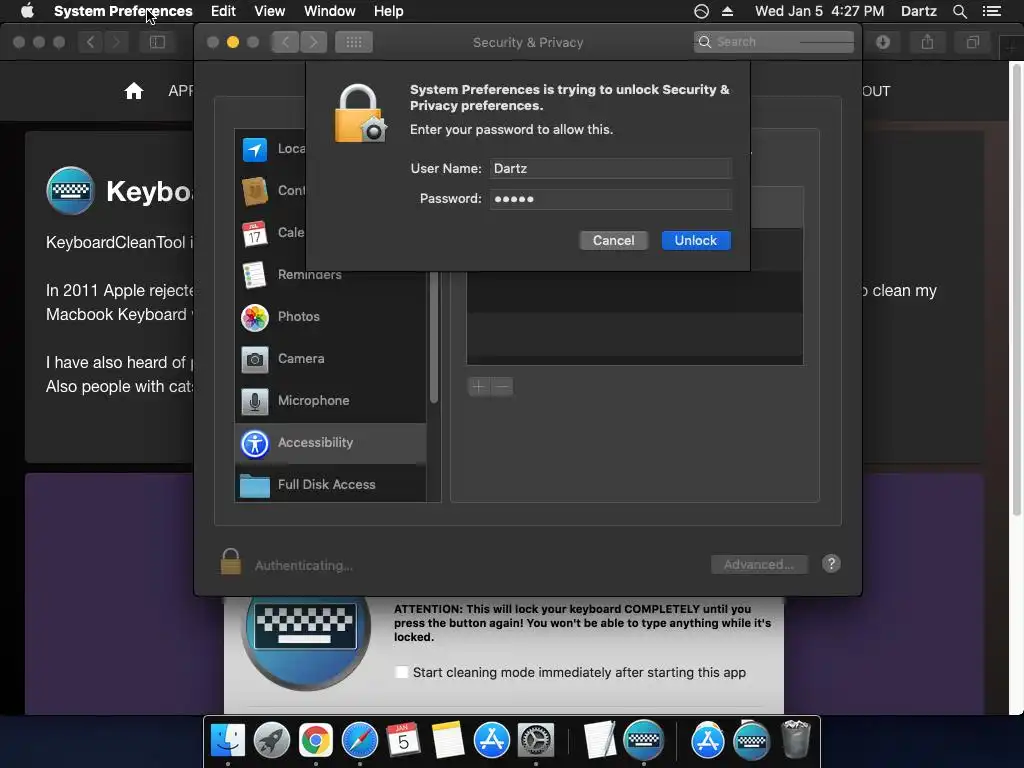Open Calendar from the Dock

(404, 741)
